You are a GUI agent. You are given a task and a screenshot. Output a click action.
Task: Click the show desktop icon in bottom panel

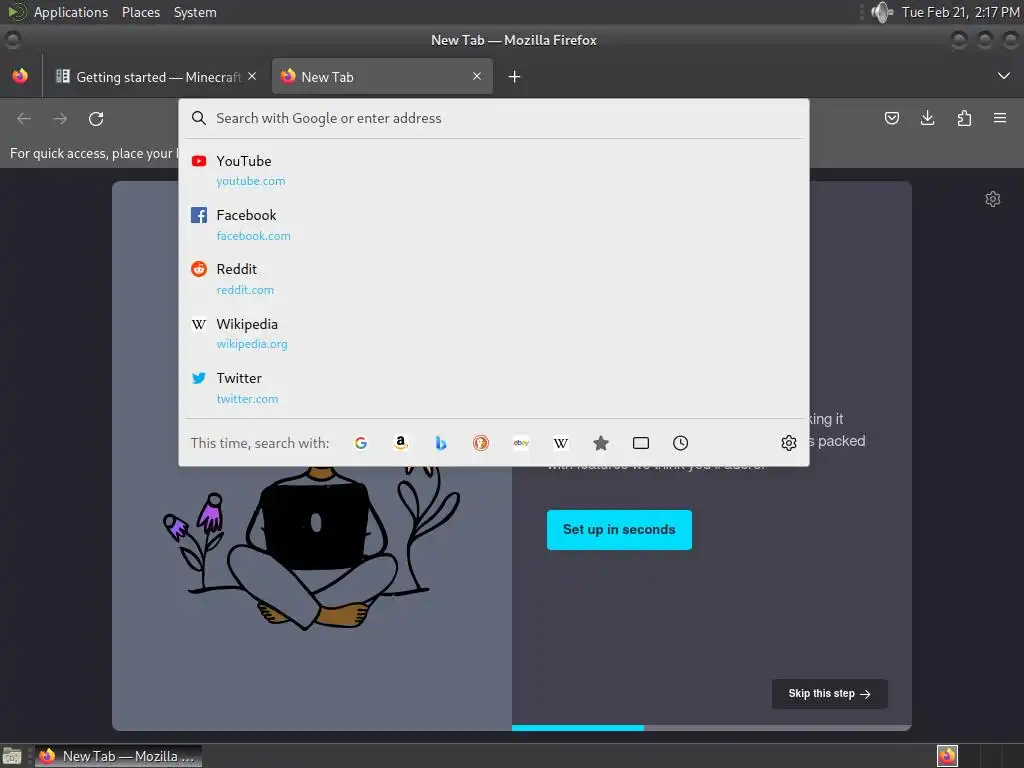click(12, 756)
